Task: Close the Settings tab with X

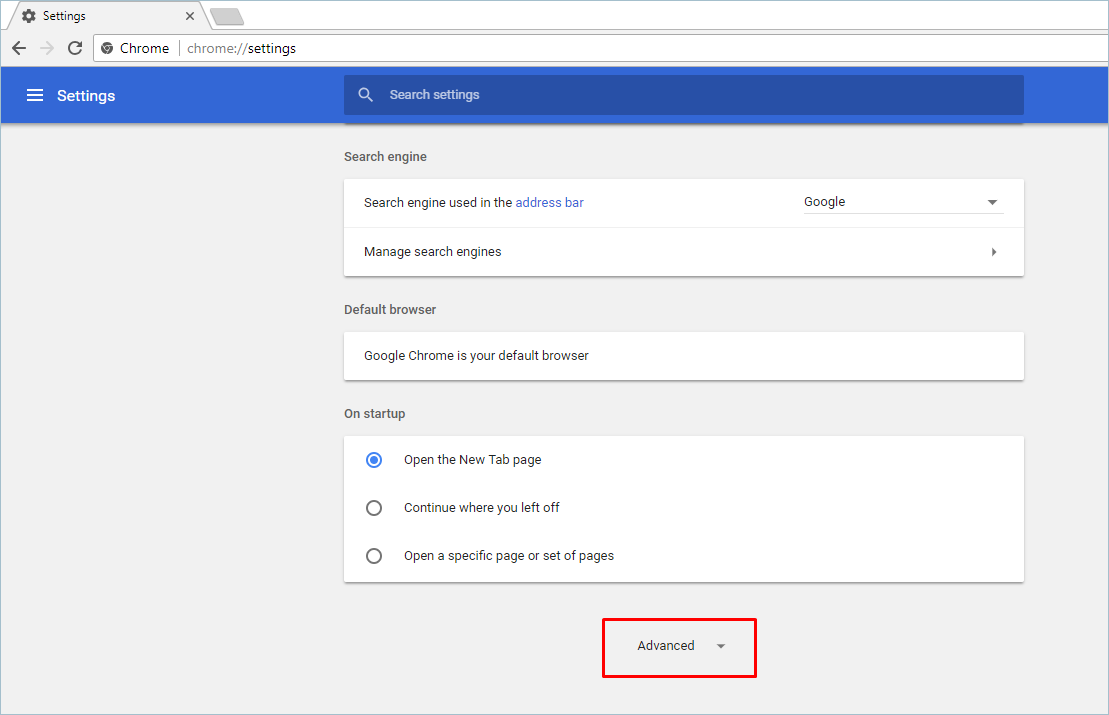Action: pyautogui.click(x=190, y=16)
